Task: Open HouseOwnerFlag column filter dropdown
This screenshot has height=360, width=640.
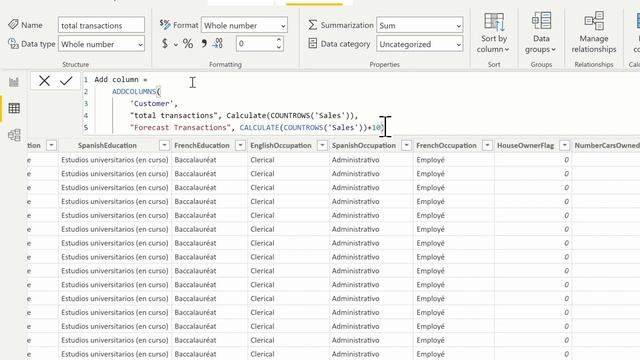Action: click(x=564, y=145)
